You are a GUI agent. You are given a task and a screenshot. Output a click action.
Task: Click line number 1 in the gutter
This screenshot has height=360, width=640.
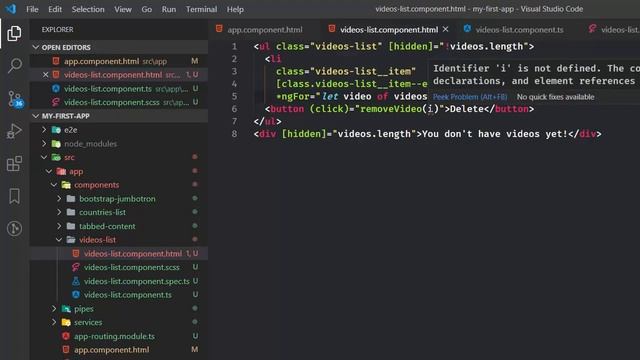[x=234, y=47]
